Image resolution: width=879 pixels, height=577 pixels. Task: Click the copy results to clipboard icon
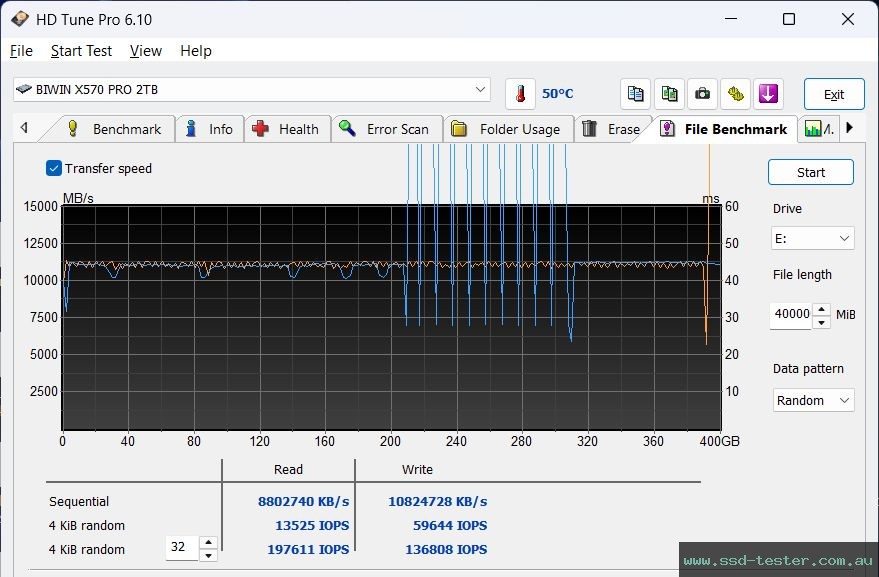pyautogui.click(x=635, y=93)
